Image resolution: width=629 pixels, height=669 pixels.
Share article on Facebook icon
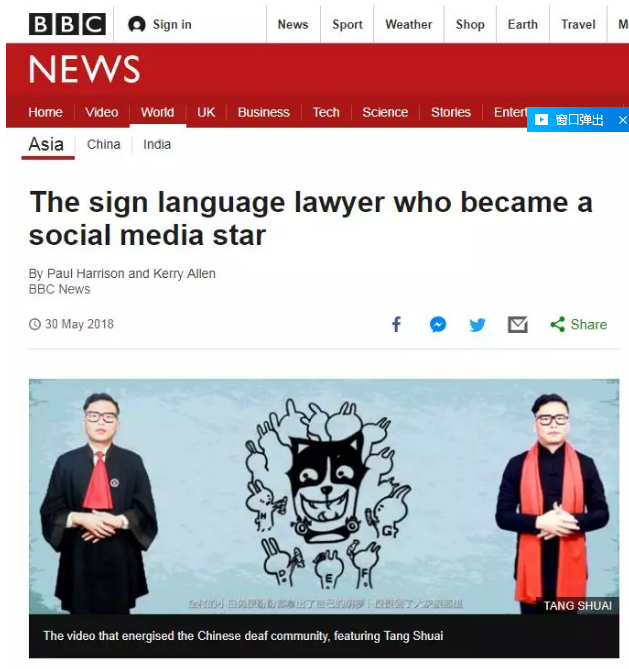tap(396, 324)
